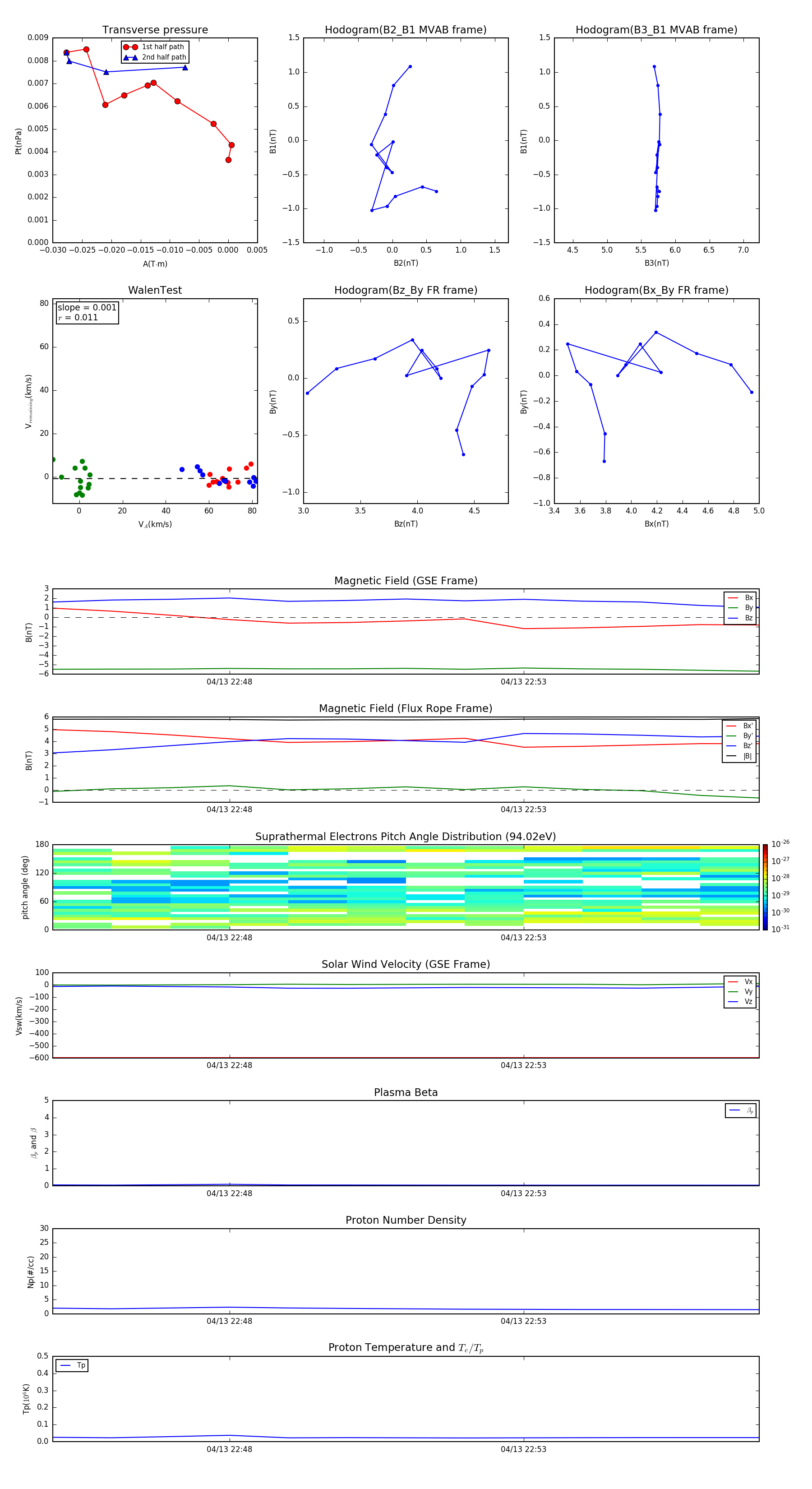Click the 'Tp' legend entry
The width and height of the screenshot is (812, 1489).
pos(72,1365)
